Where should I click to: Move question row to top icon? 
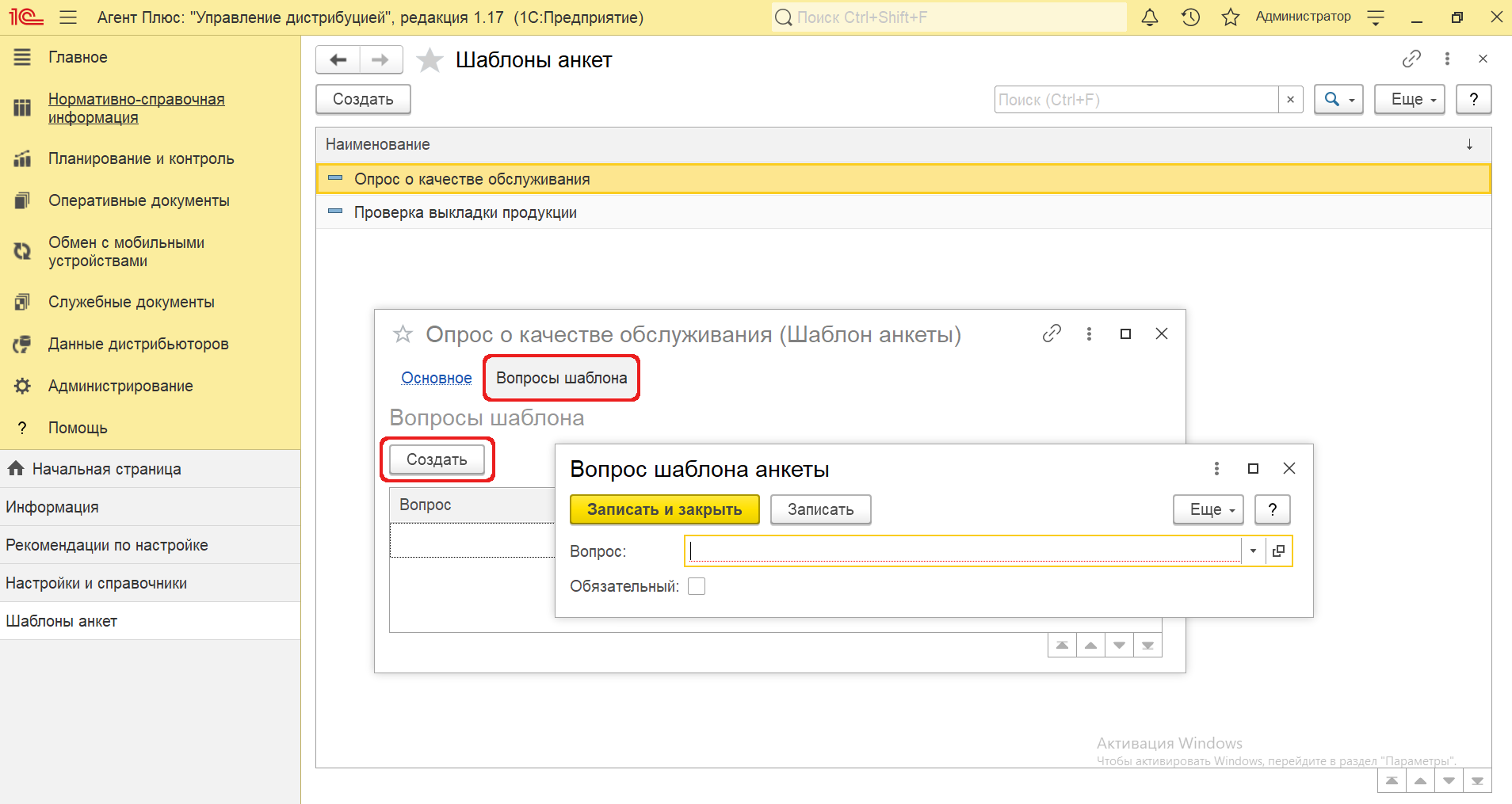point(1062,646)
